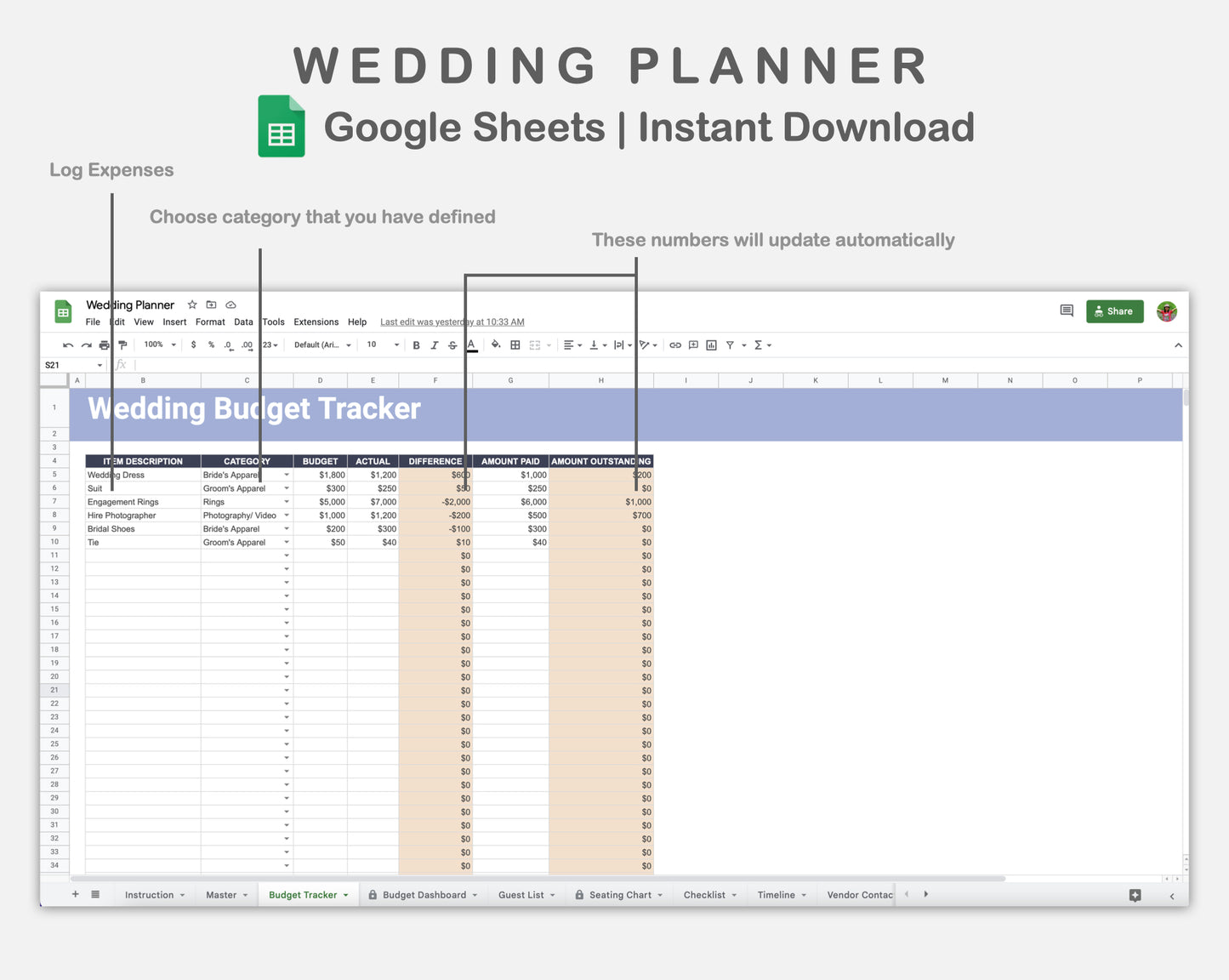Open the Extensions menu
Viewport: 1229px width, 980px height.
click(x=316, y=322)
